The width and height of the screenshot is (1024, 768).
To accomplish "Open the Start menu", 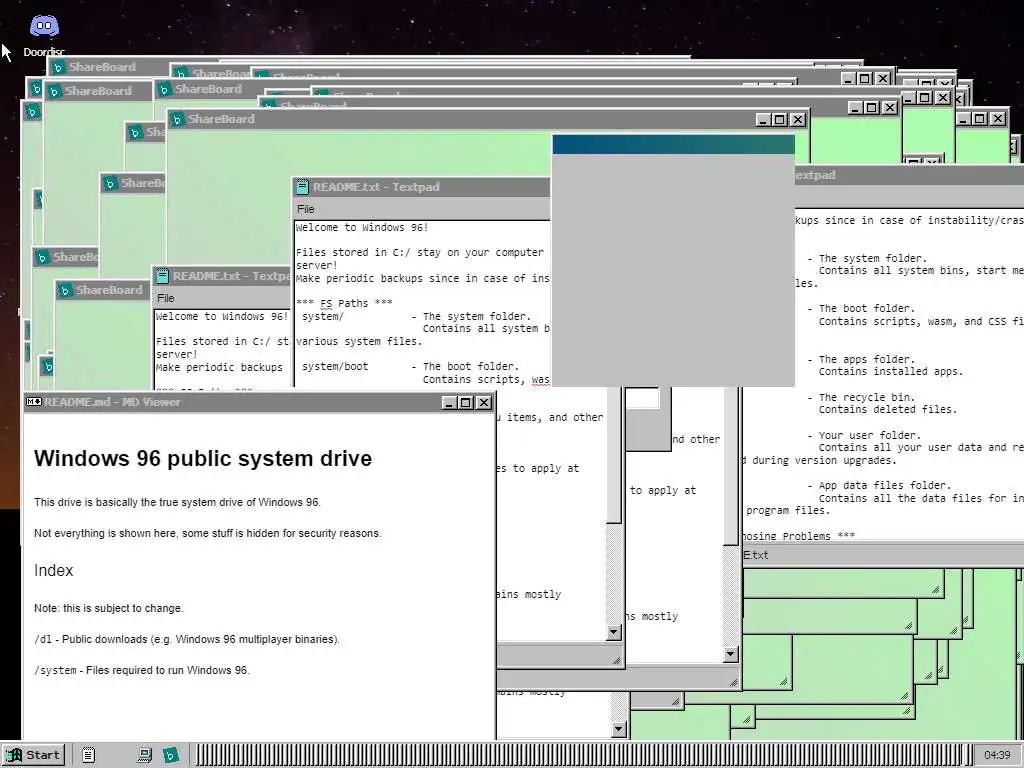I will point(34,755).
